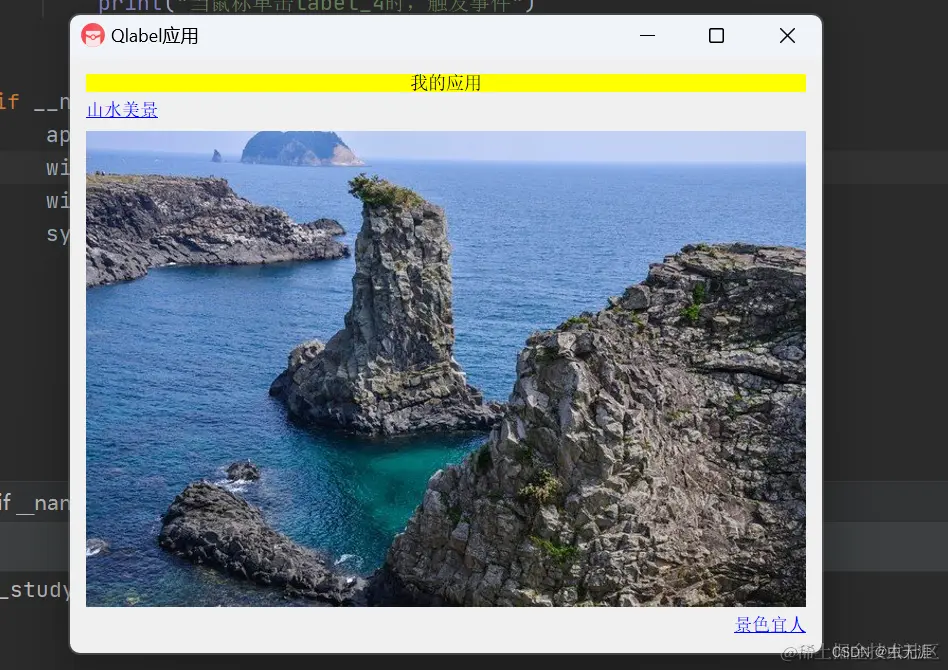948x670 pixels.
Task: Click the scenic sea rock photo
Action: click(x=445, y=368)
